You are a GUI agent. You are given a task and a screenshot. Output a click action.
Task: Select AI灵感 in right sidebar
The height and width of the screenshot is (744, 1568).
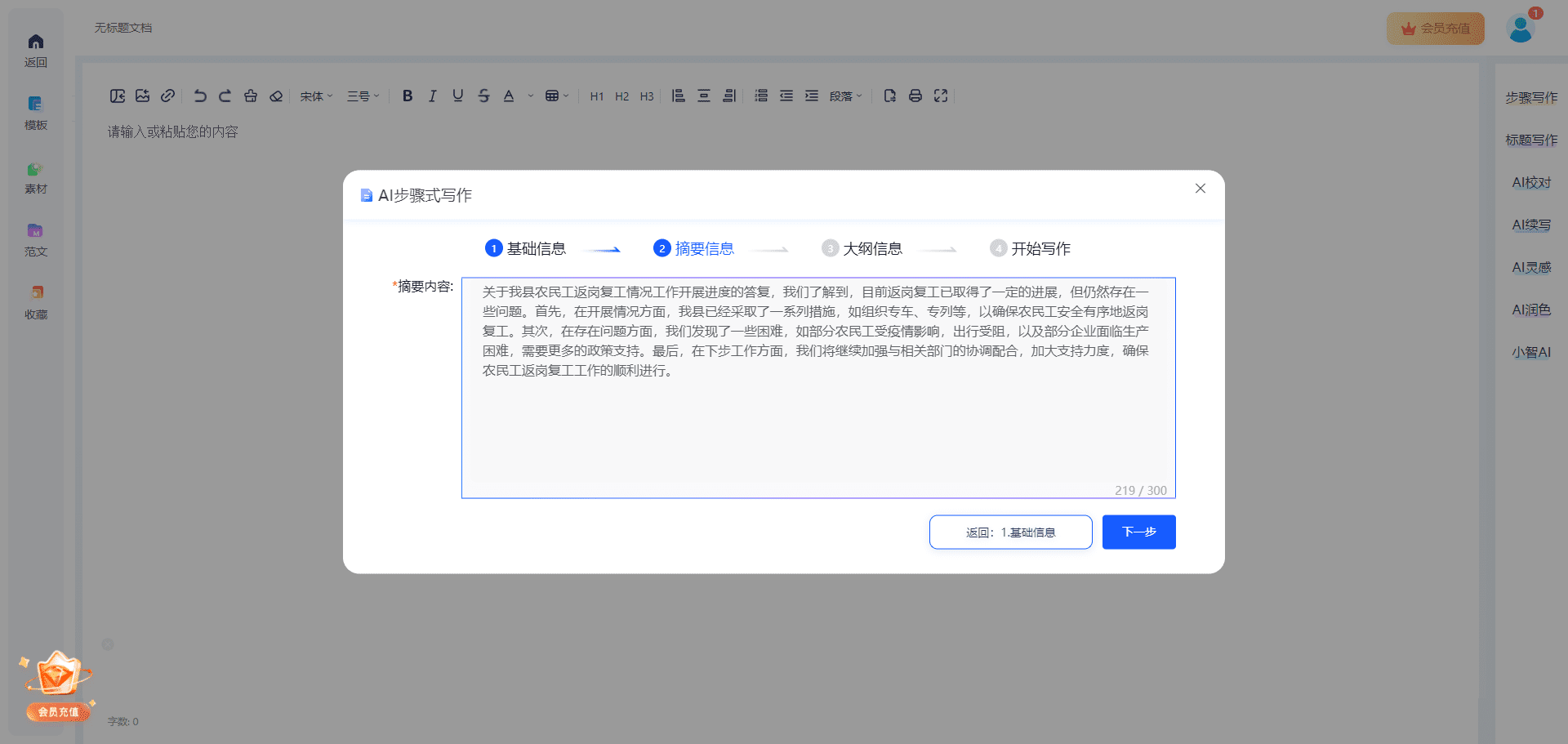coord(1531,267)
